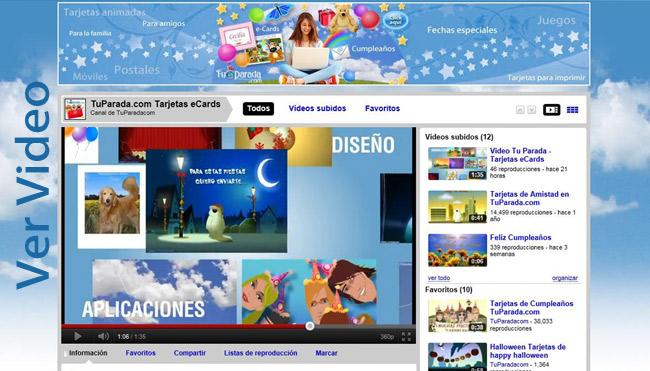
Task: Click the sunflower Feliz Cumpleaños thumbnail
Action: [x=457, y=250]
